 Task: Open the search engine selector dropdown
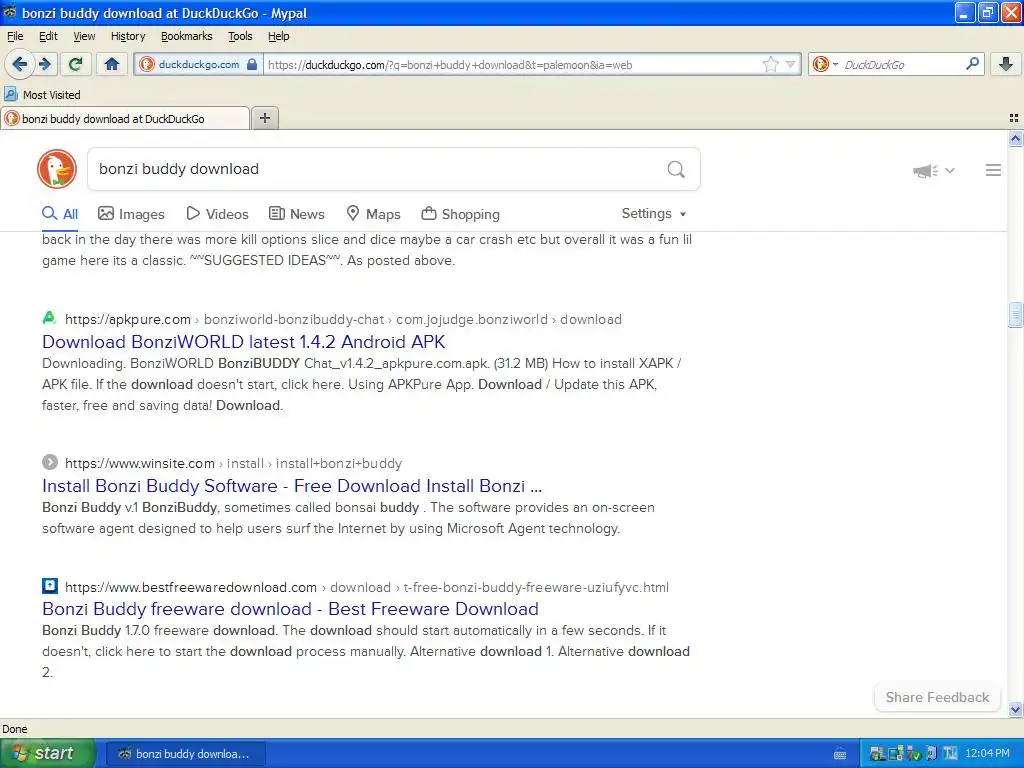tap(826, 64)
